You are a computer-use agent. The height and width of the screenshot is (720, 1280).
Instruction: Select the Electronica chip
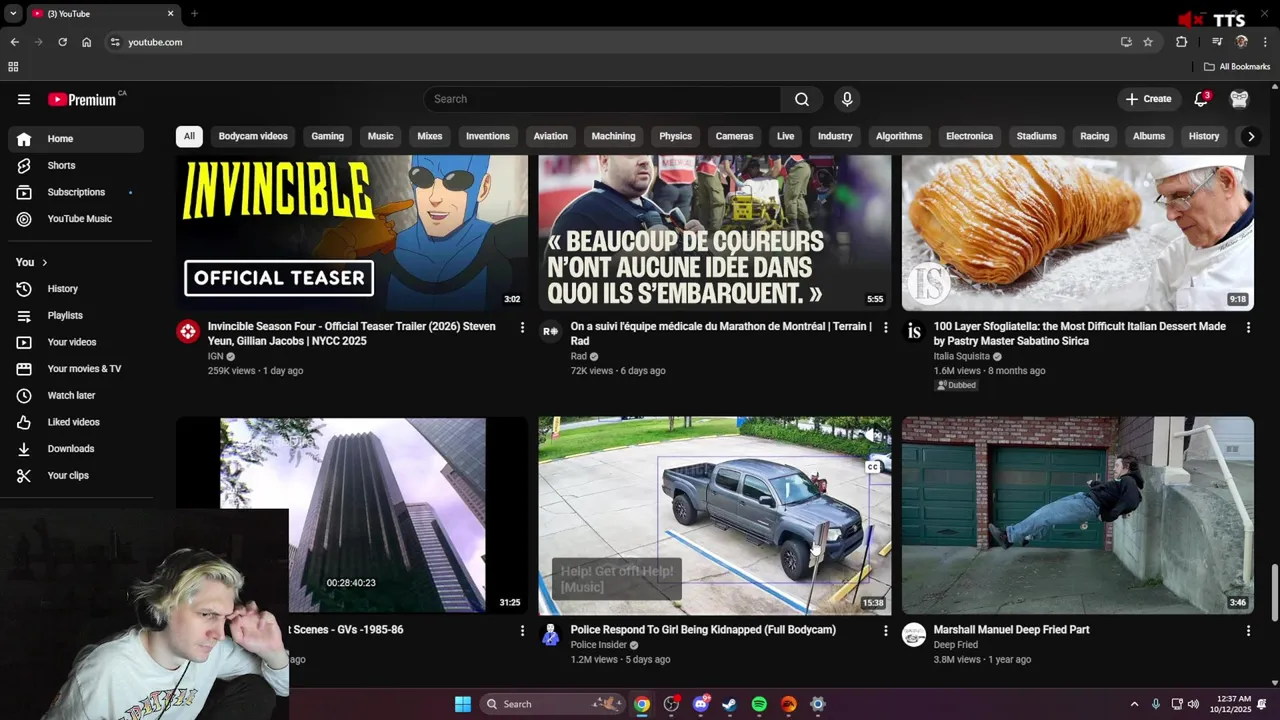pos(969,136)
